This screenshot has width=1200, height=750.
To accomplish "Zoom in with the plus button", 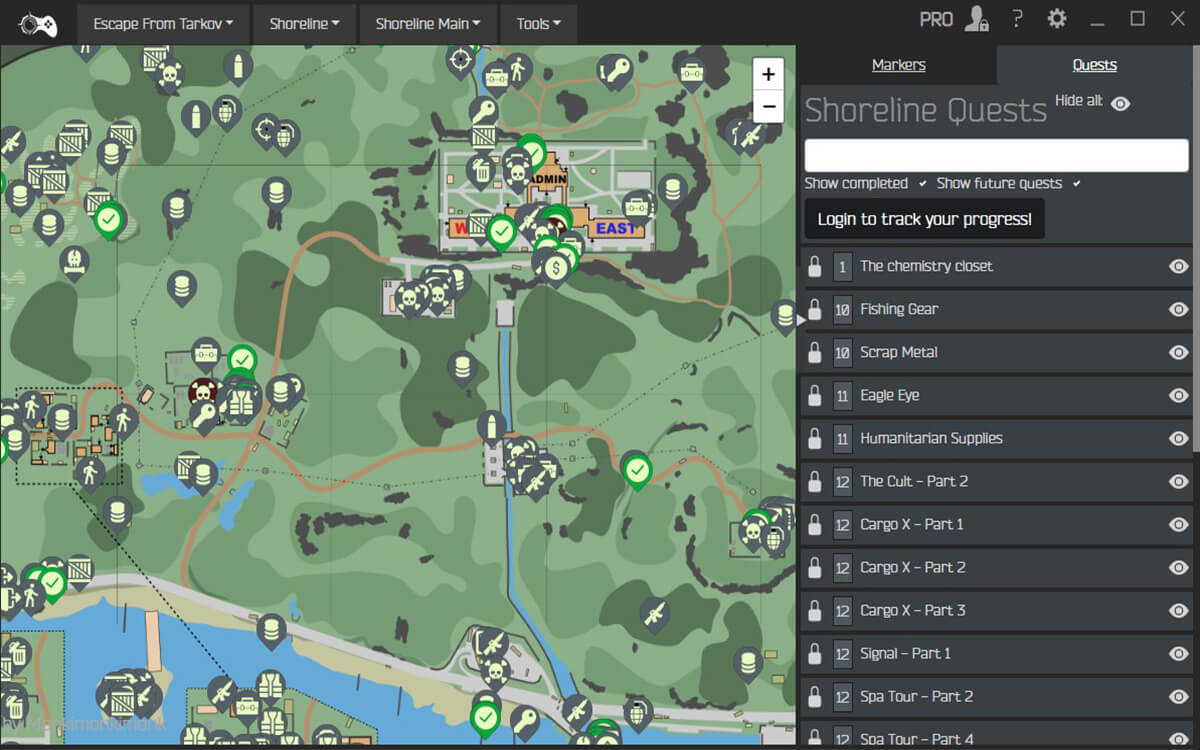I will pyautogui.click(x=768, y=74).
